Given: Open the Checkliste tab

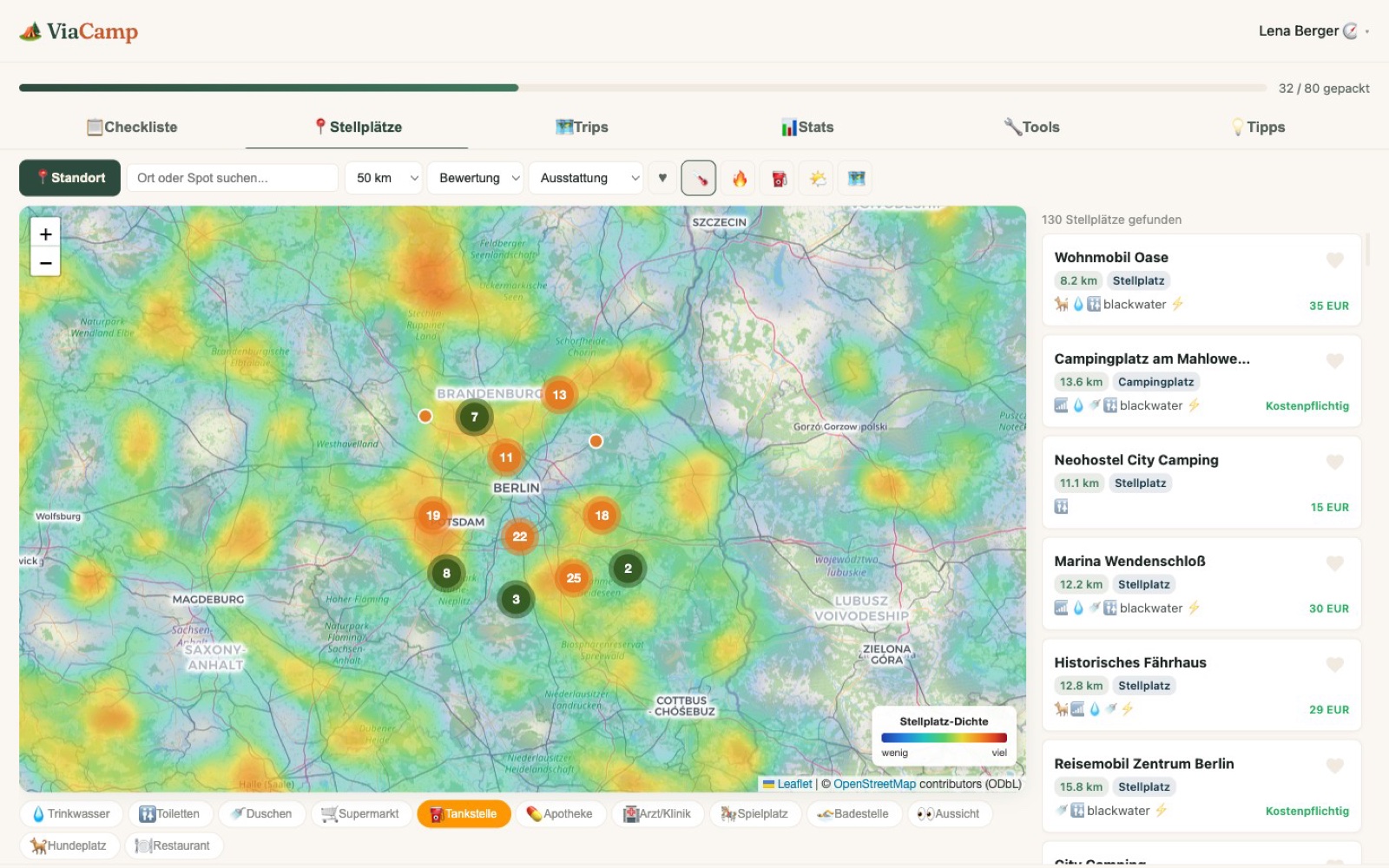Looking at the screenshot, I should tap(133, 127).
